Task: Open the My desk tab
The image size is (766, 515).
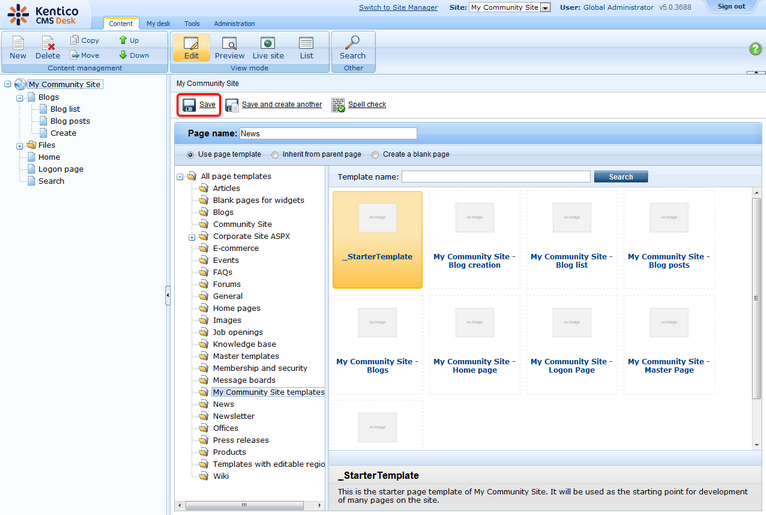Action: click(x=158, y=23)
